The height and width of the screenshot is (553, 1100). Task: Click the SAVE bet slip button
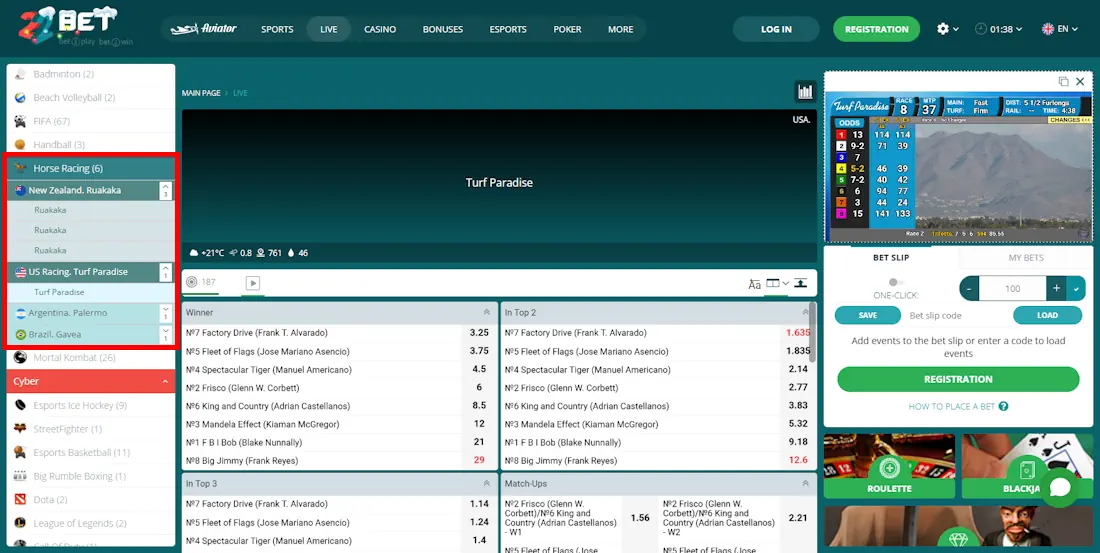click(868, 315)
